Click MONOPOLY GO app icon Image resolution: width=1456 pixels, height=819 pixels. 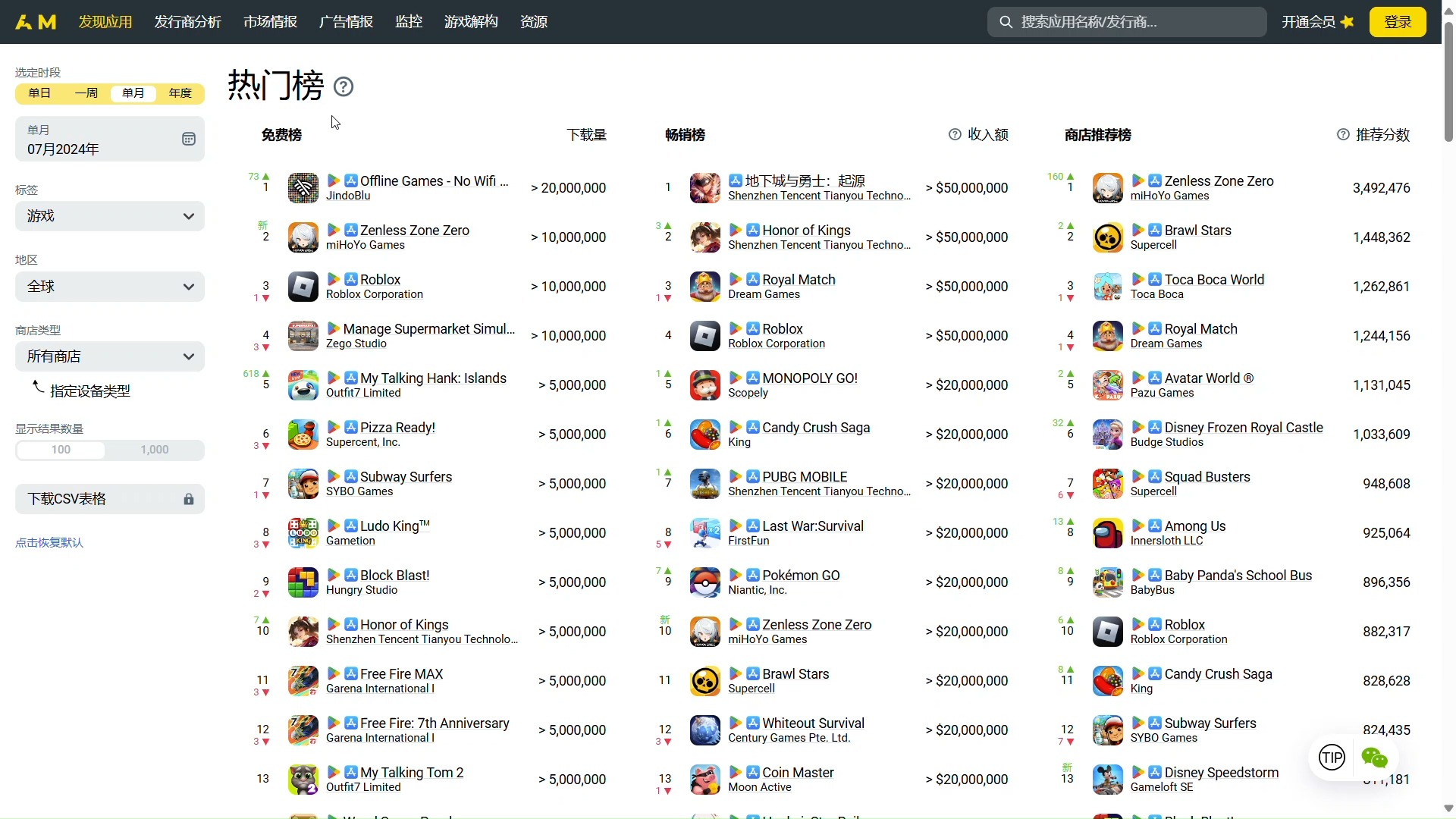pos(705,385)
